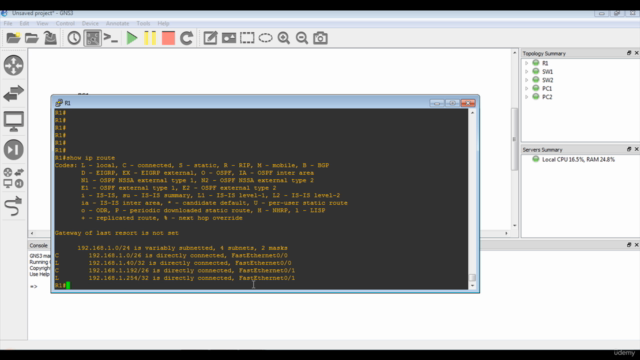Open the Tools menu
640x360 pixels.
click(143, 23)
